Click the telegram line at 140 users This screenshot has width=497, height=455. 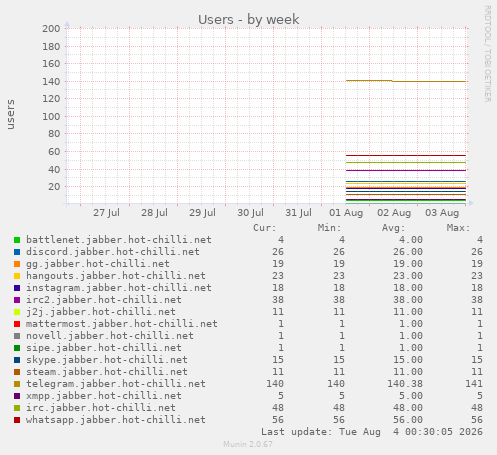406,81
